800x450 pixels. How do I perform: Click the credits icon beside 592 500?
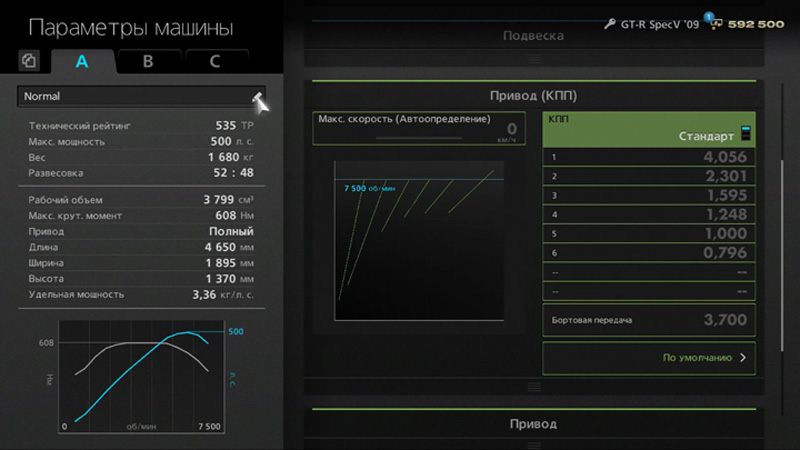click(x=716, y=24)
